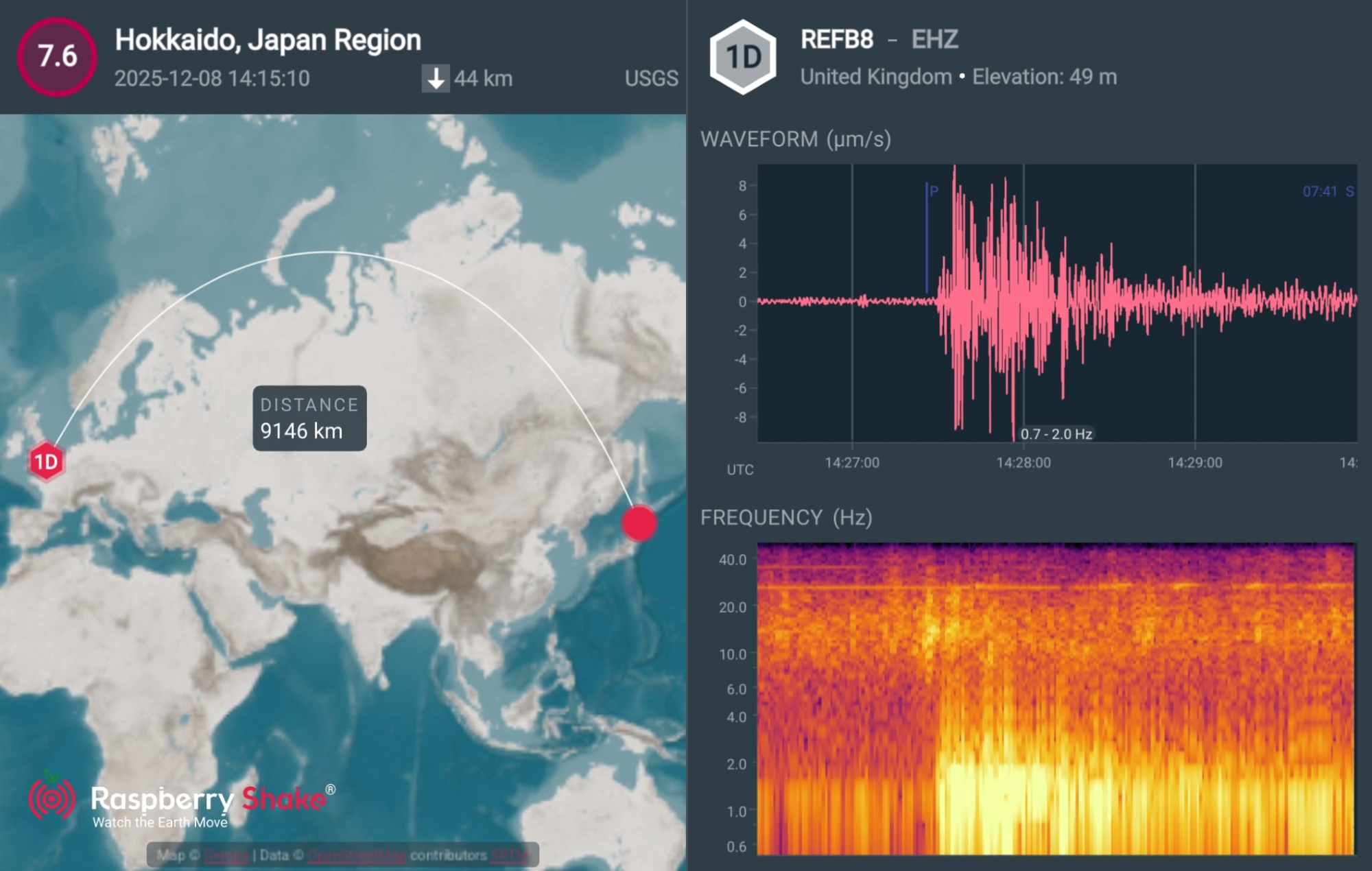Click the red earthquake epicenter dot

pos(639,523)
